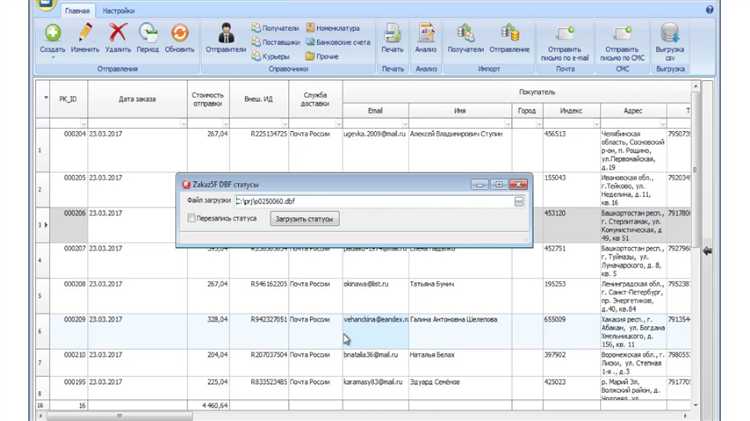
Task: Select the Главная ribbon tab
Action: [x=76, y=9]
